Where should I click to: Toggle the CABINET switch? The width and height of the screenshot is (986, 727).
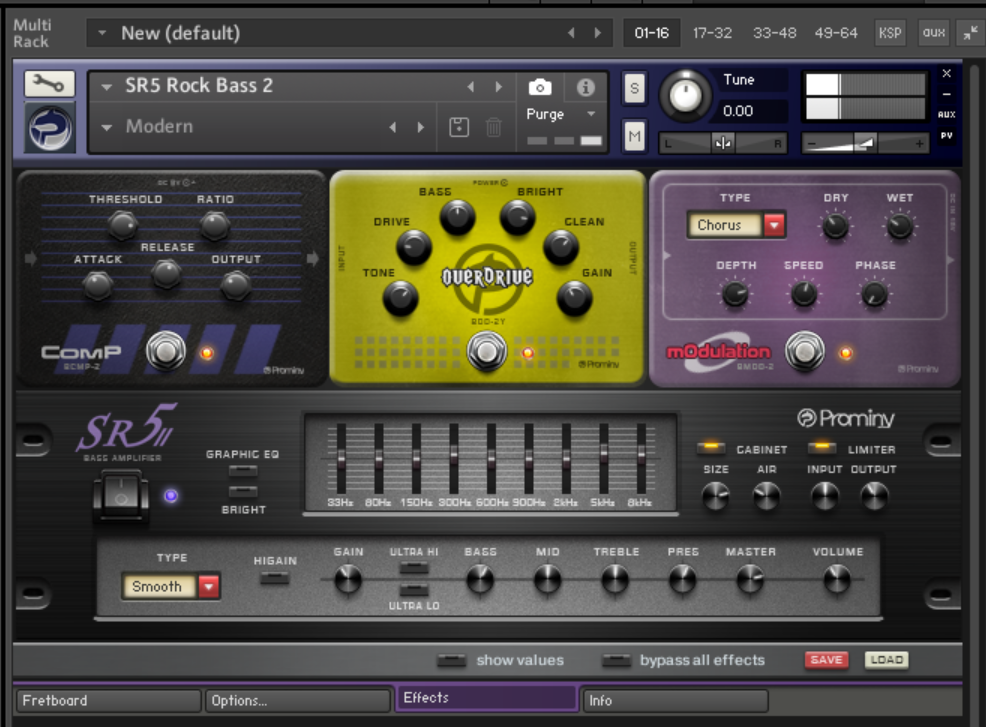[x=711, y=448]
